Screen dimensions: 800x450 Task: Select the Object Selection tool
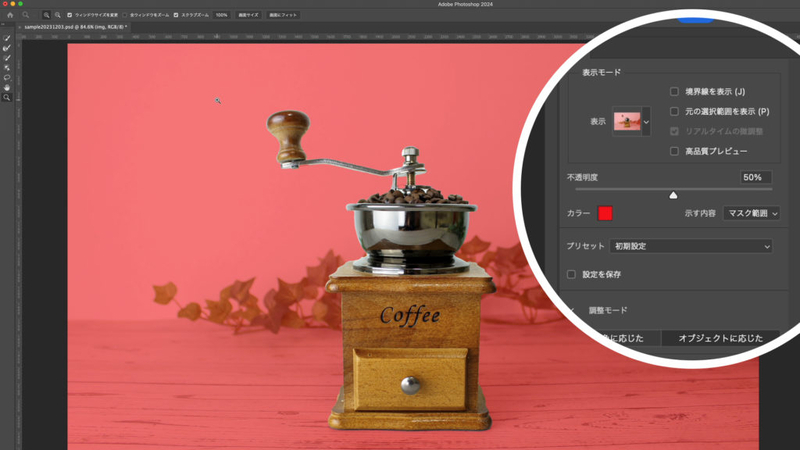[7, 67]
